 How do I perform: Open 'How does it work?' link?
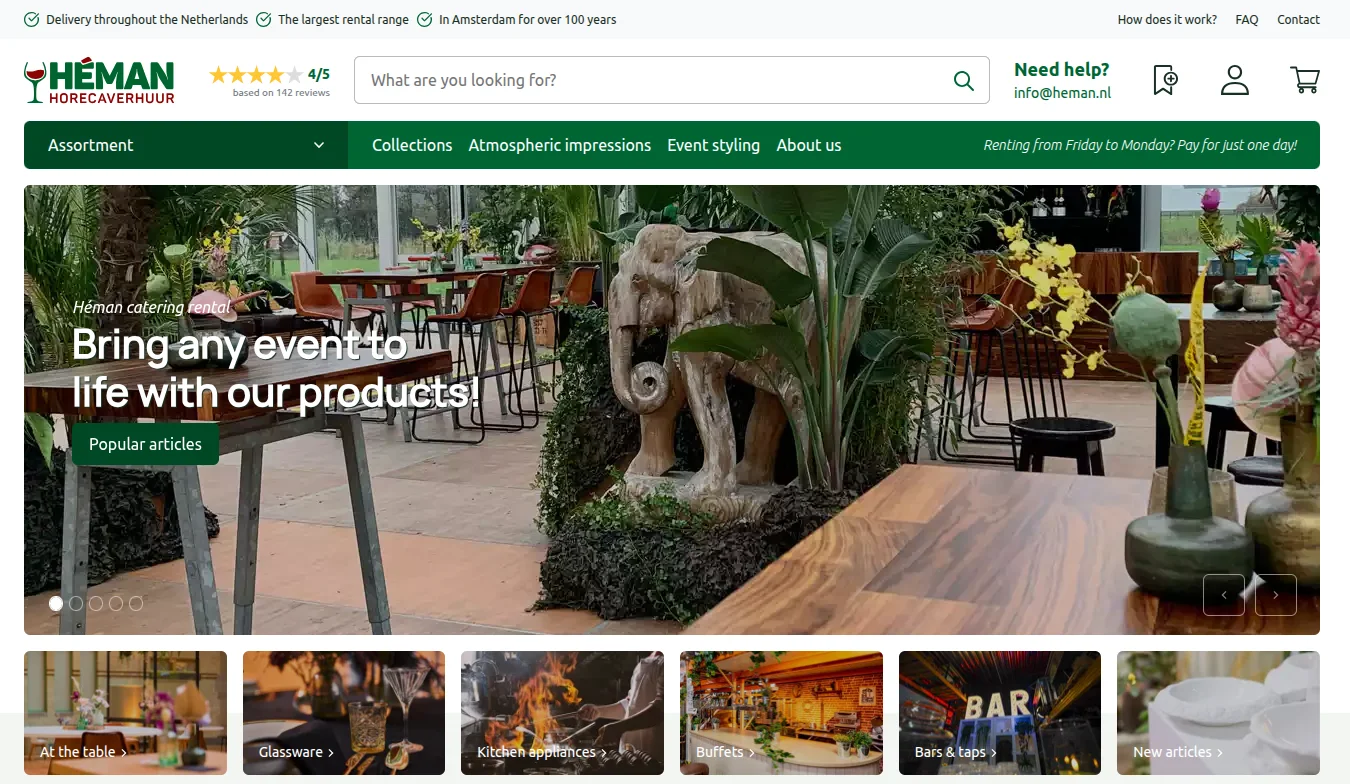[1167, 19]
